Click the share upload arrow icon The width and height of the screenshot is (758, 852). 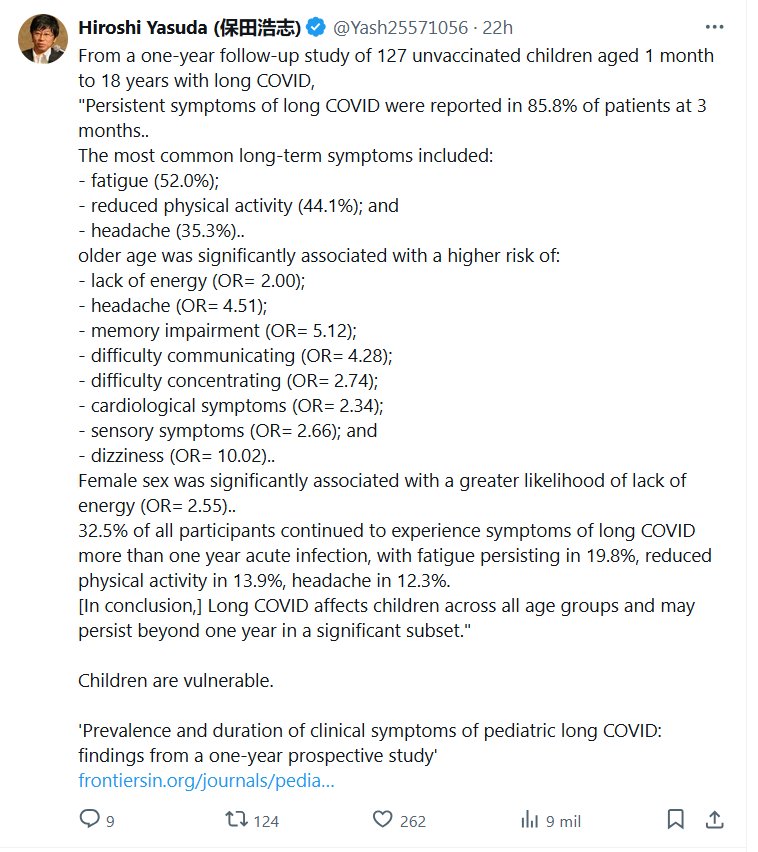tap(715, 819)
